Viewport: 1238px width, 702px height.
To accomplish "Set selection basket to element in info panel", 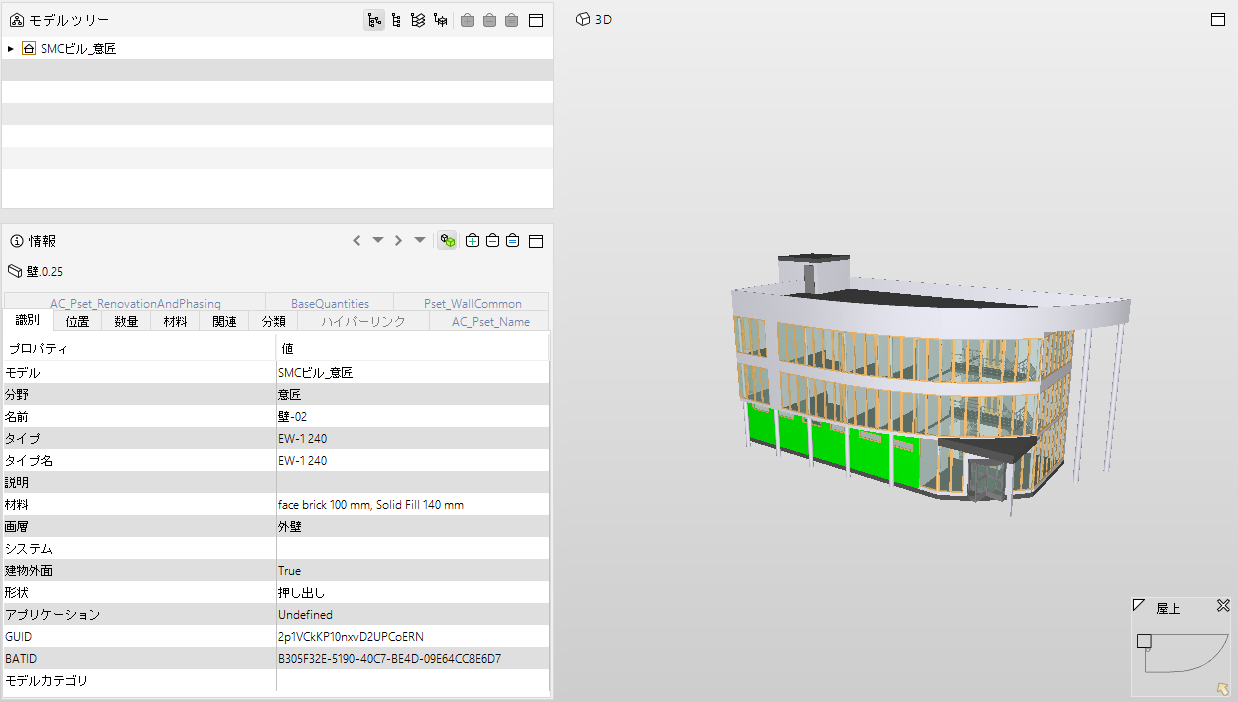I will tap(512, 241).
